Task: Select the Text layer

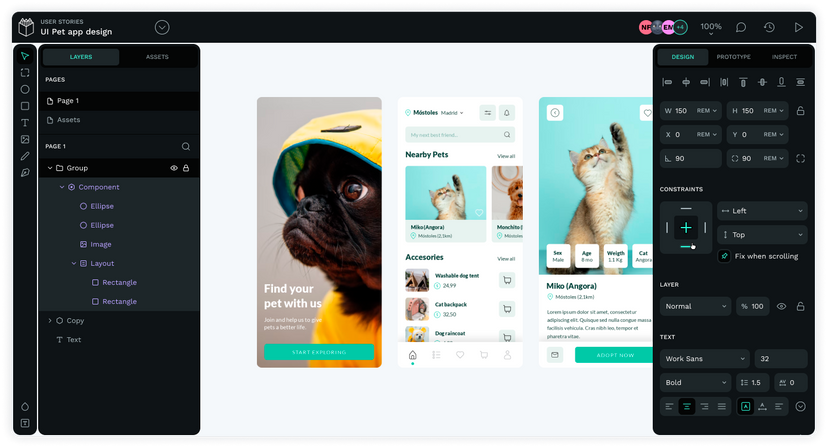Action: point(119,340)
